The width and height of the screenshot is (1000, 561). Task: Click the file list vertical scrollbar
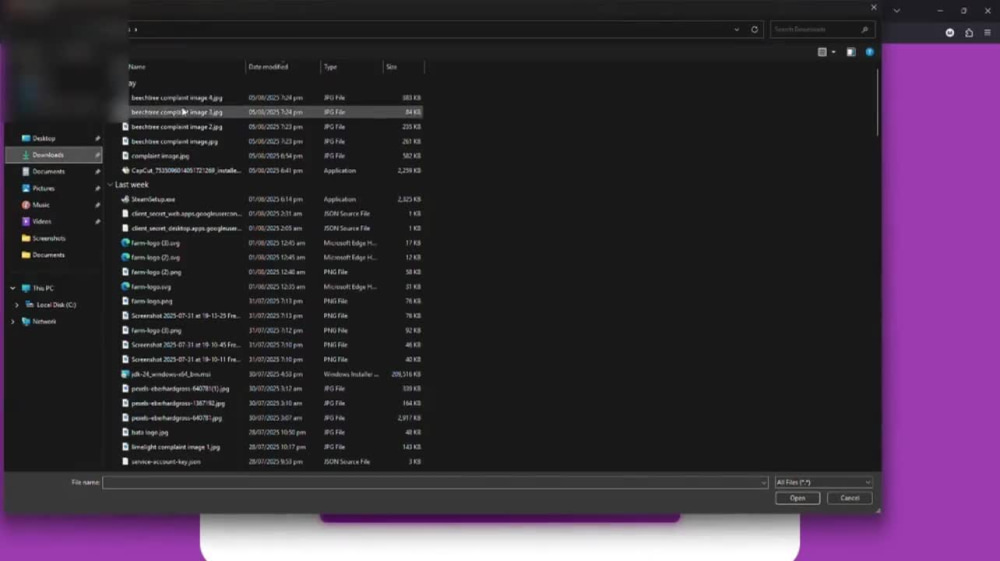[x=878, y=102]
